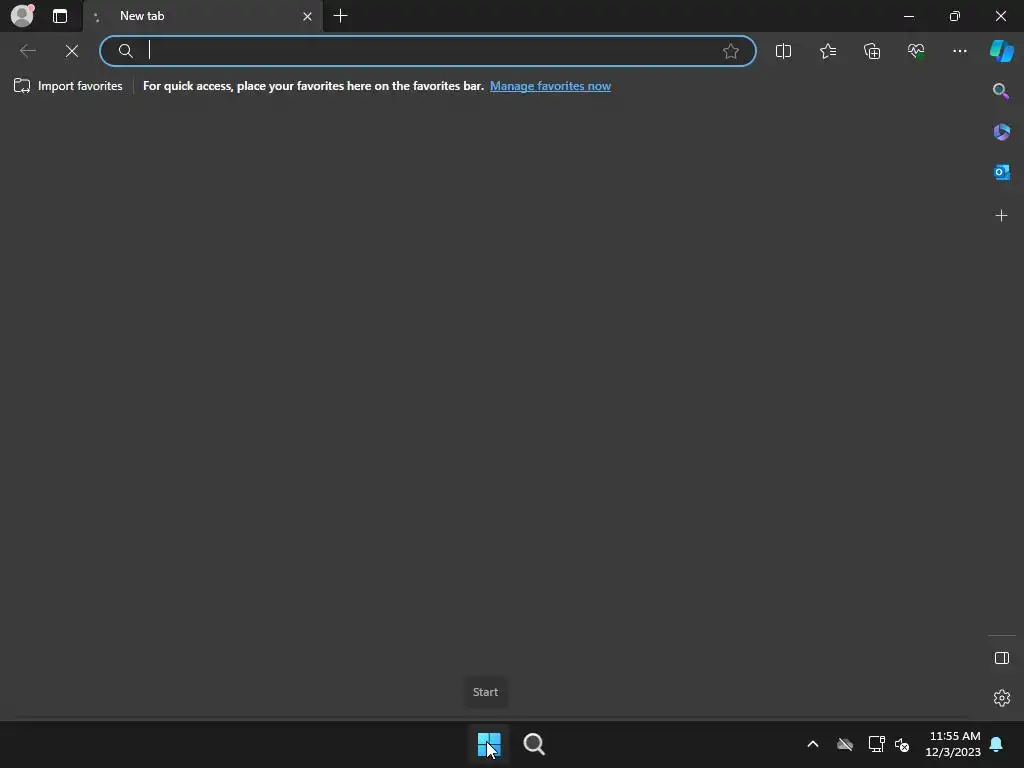Viewport: 1024px width, 768px height.
Task: Minimize the Edge window
Action: [x=908, y=16]
